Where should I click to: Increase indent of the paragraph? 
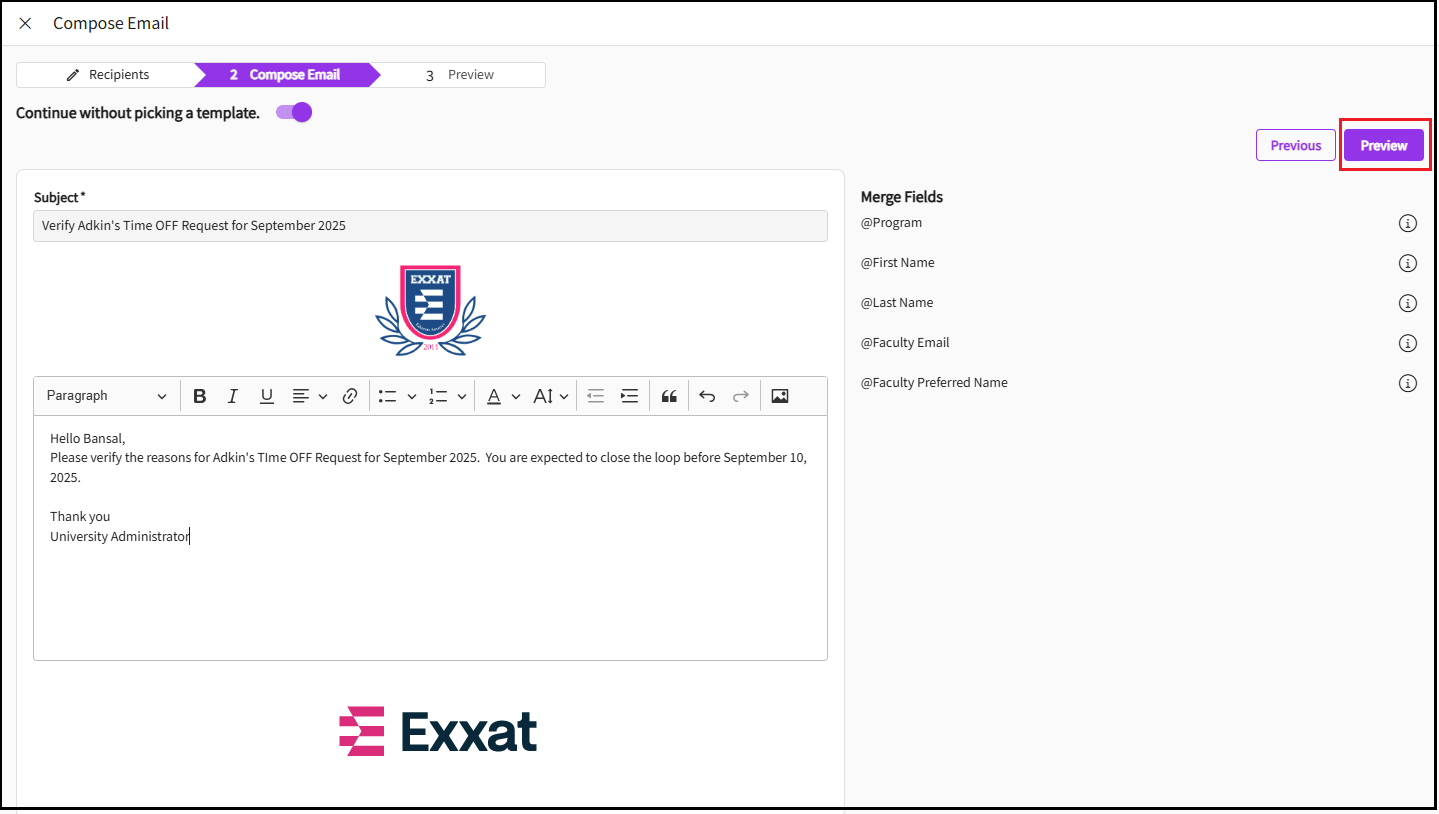629,396
